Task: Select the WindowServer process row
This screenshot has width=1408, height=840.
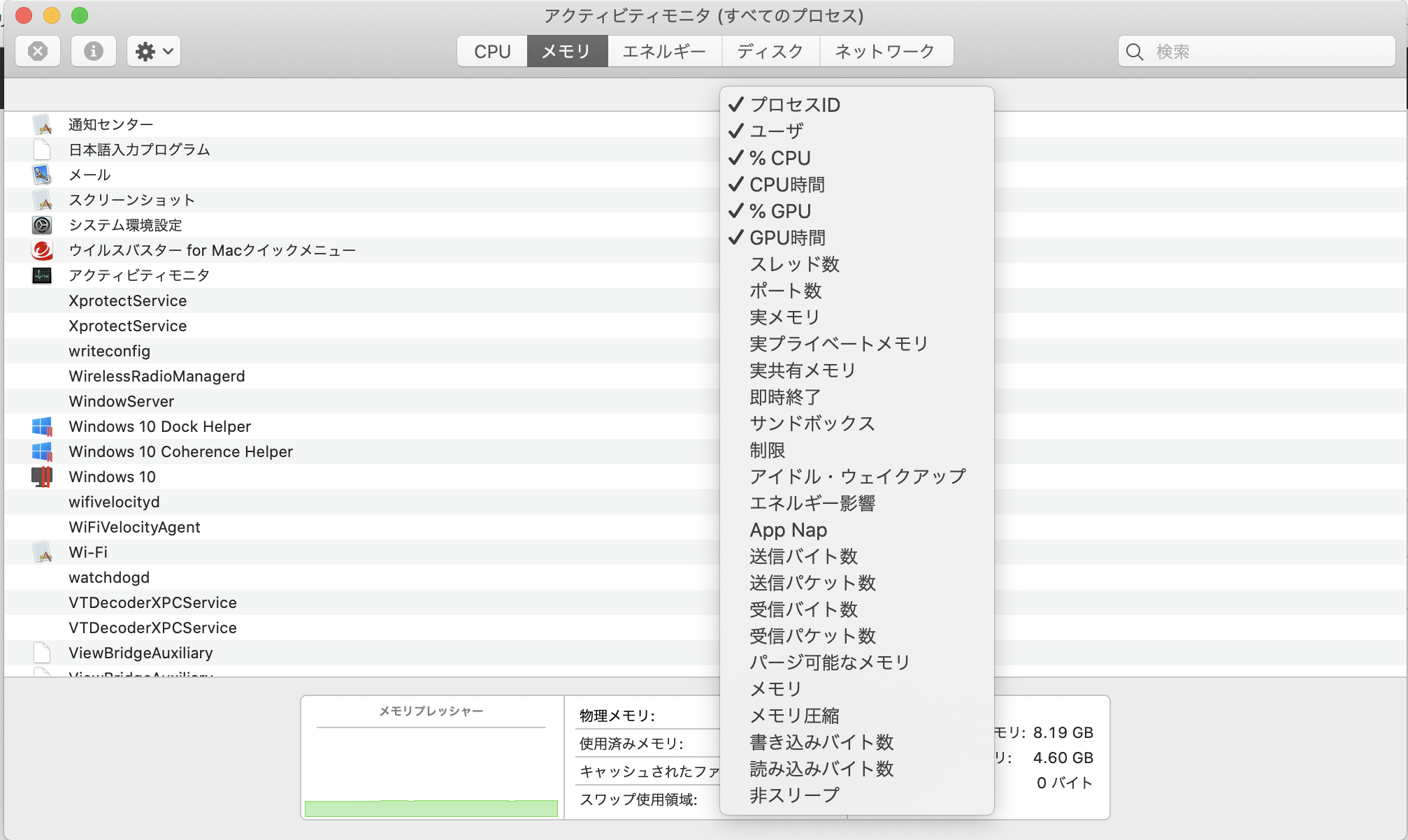Action: [x=122, y=401]
